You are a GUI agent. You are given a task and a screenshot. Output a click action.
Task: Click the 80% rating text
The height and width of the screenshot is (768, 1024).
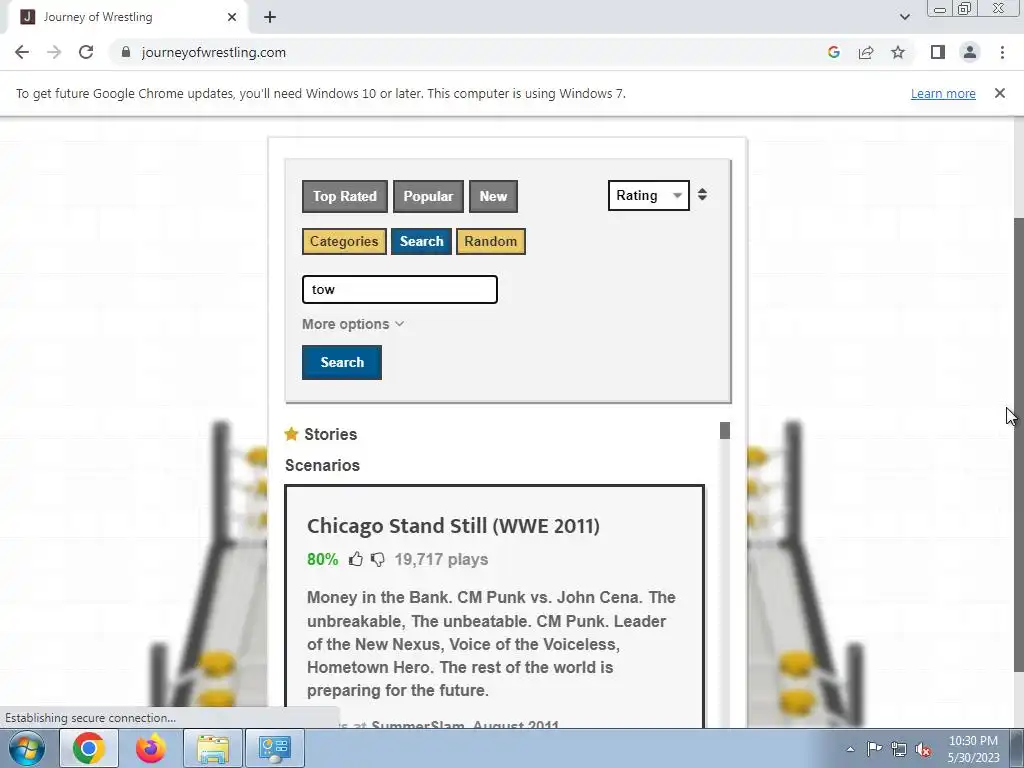323,560
